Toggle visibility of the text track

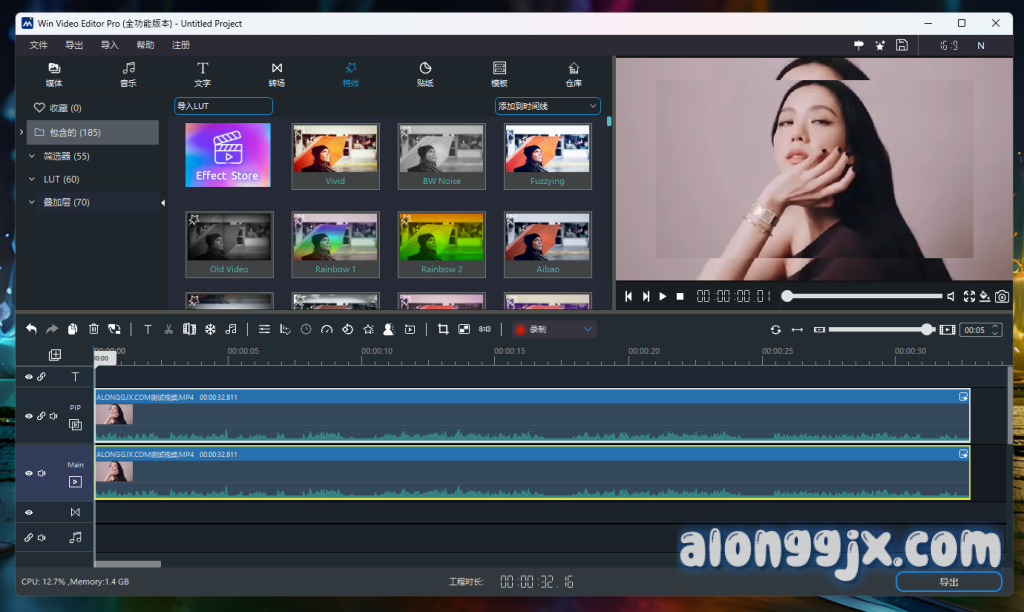click(x=29, y=377)
